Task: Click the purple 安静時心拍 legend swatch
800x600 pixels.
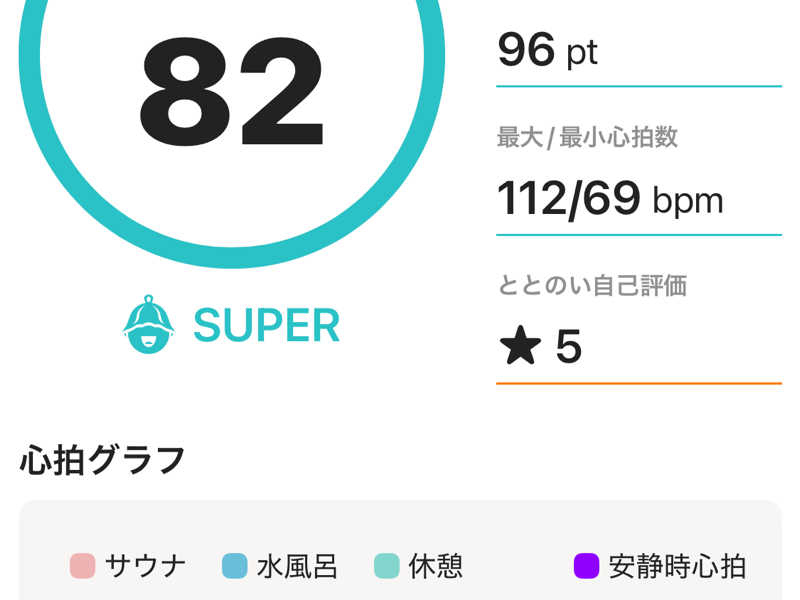Action: 586,566
